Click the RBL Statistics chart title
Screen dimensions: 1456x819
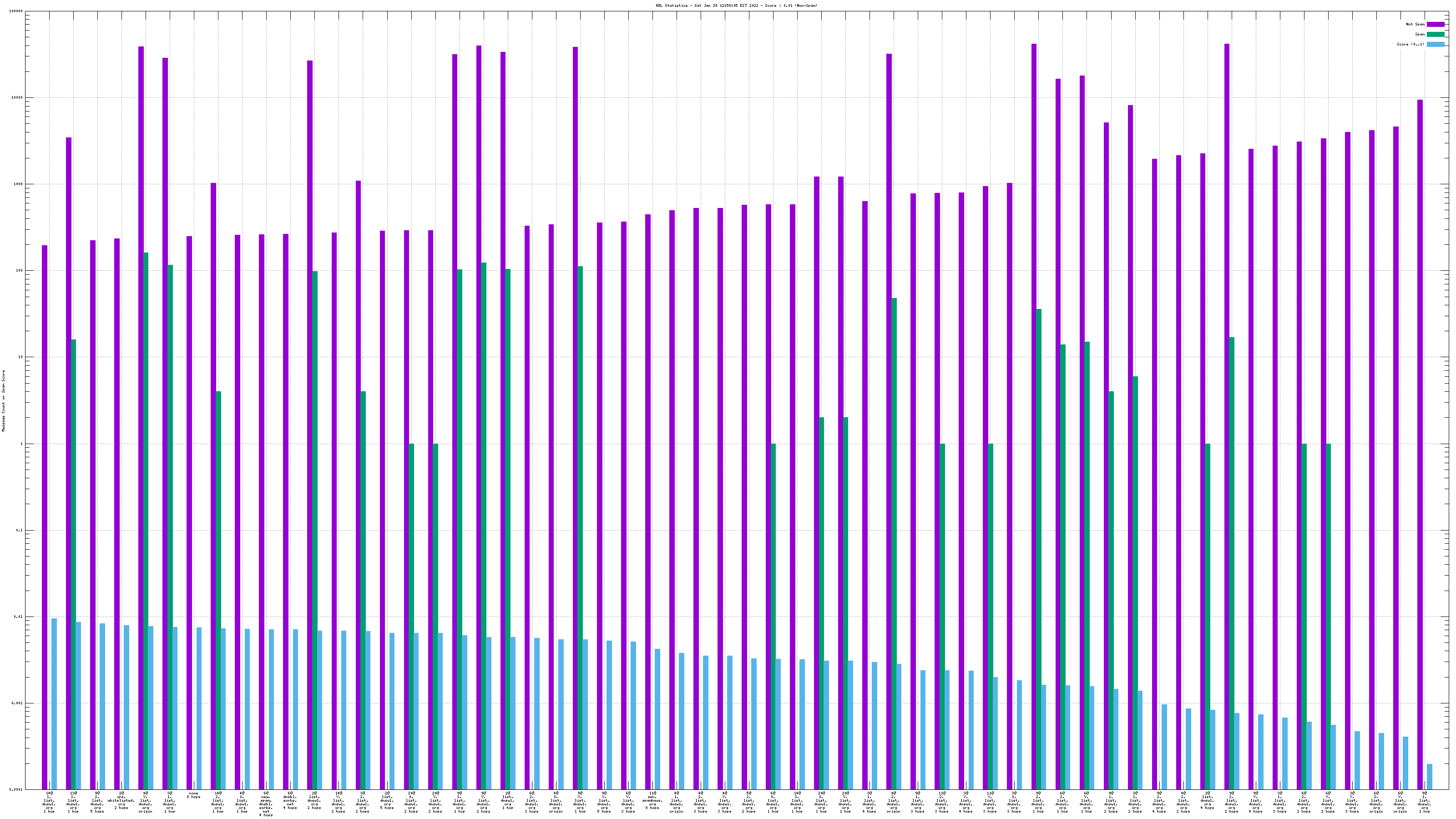[736, 5]
